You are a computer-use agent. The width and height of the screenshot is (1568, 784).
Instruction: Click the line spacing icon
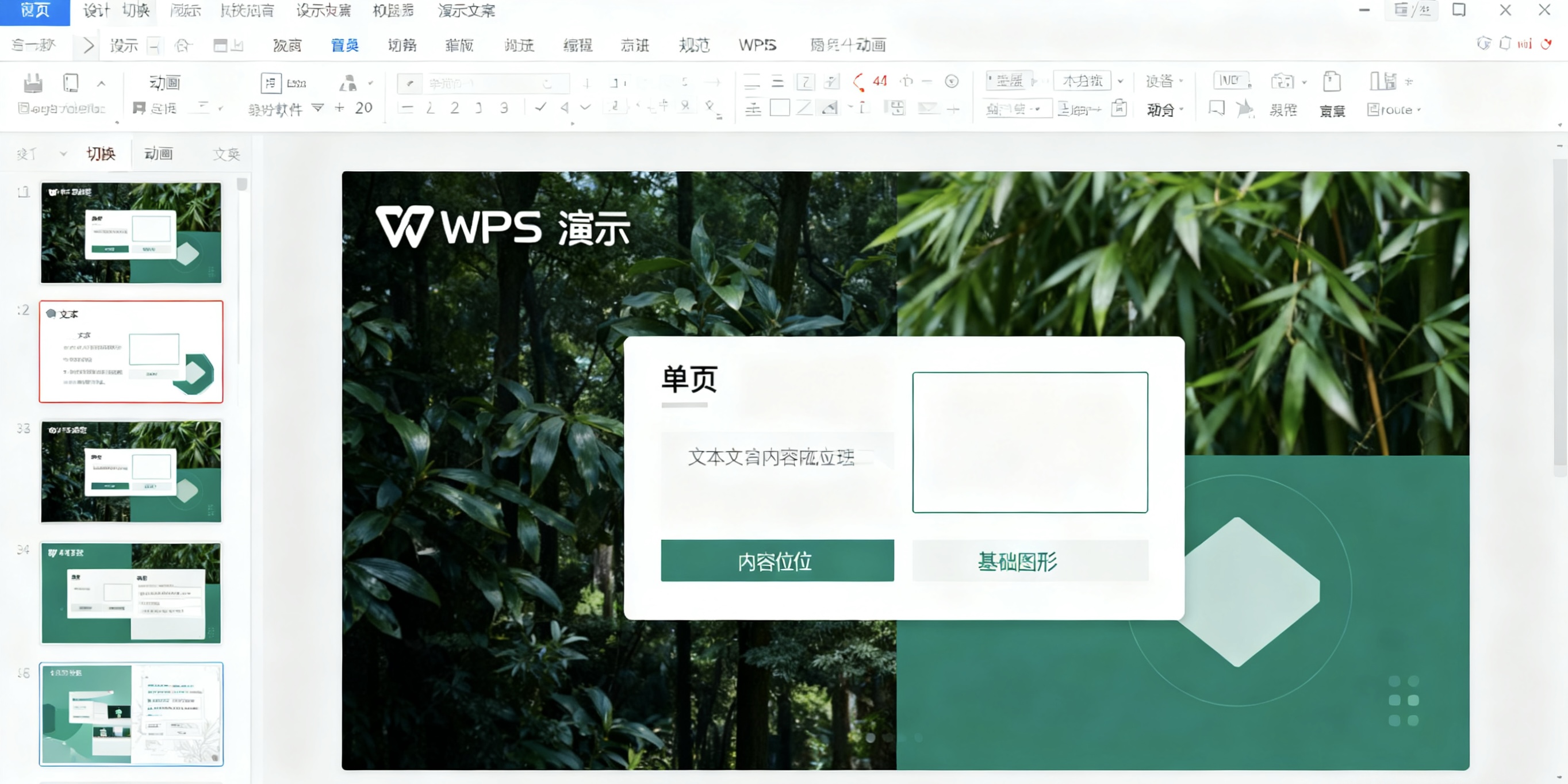(x=753, y=109)
